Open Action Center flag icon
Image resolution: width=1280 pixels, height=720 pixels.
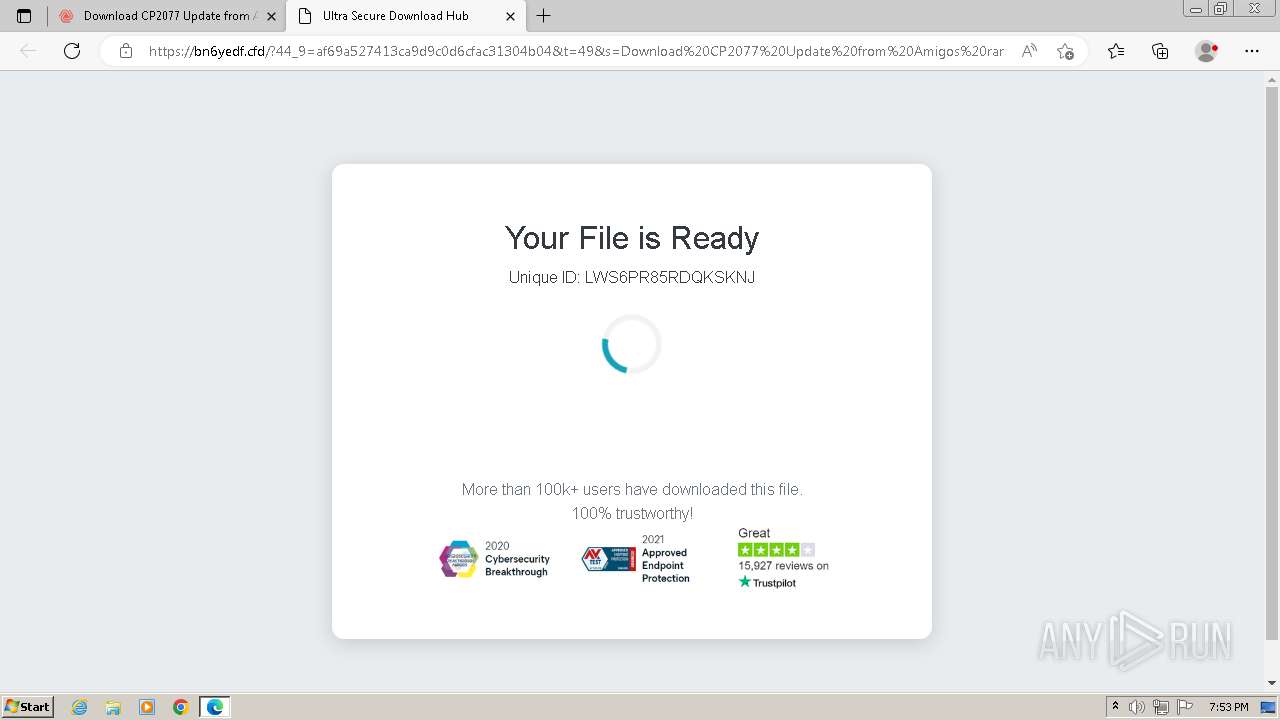[x=1184, y=707]
